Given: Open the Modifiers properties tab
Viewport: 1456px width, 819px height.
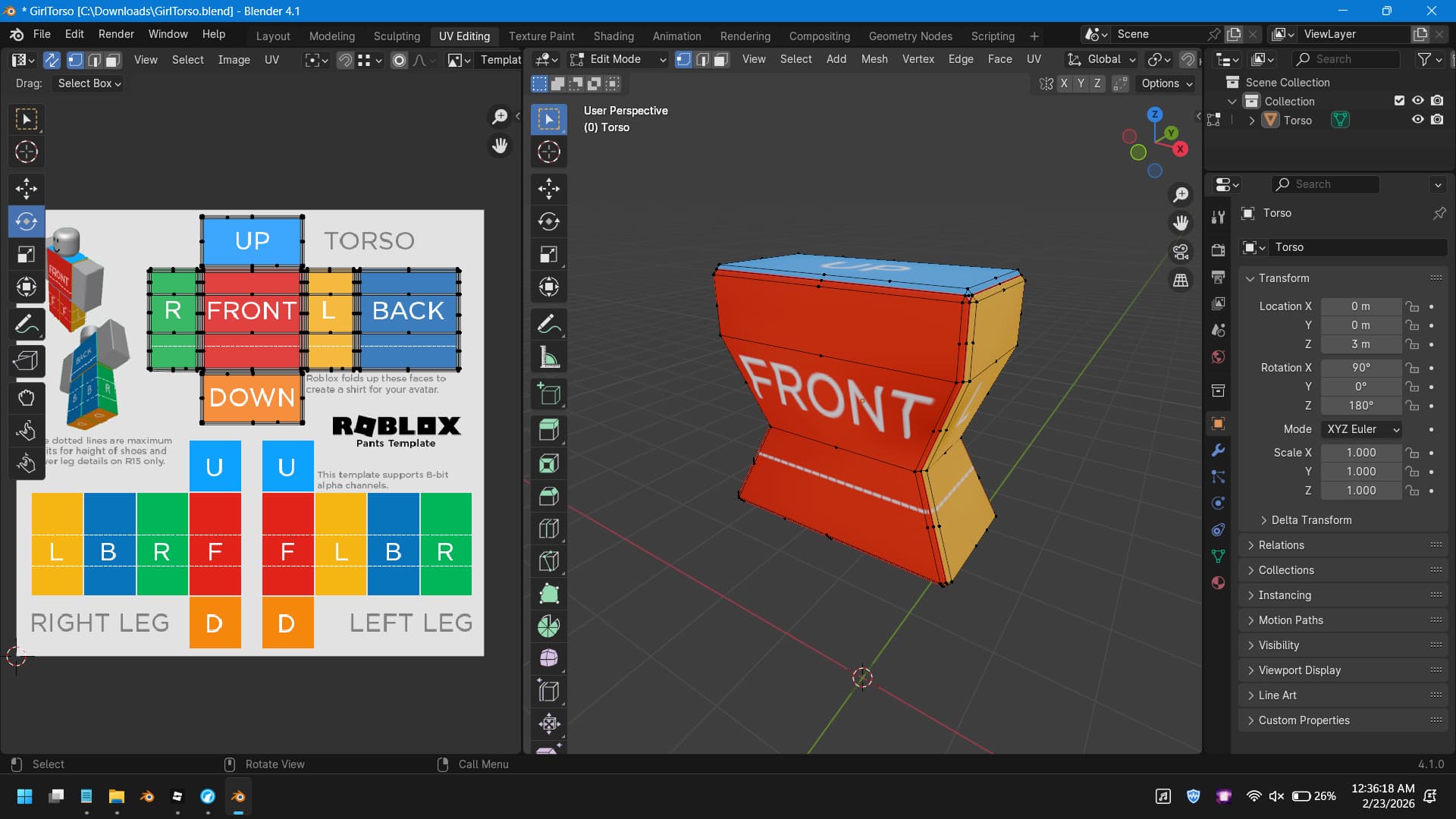Looking at the screenshot, I should point(1218,450).
